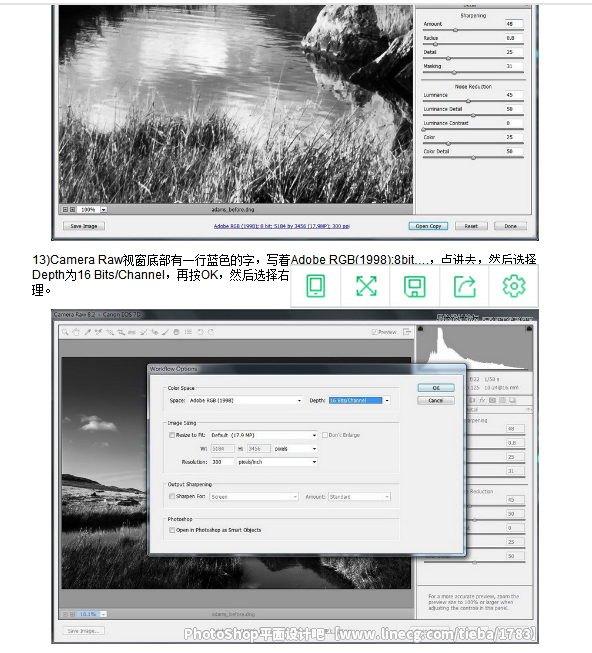Click the green settings gear icon
This screenshot has width=592, height=653.
pos(514,286)
